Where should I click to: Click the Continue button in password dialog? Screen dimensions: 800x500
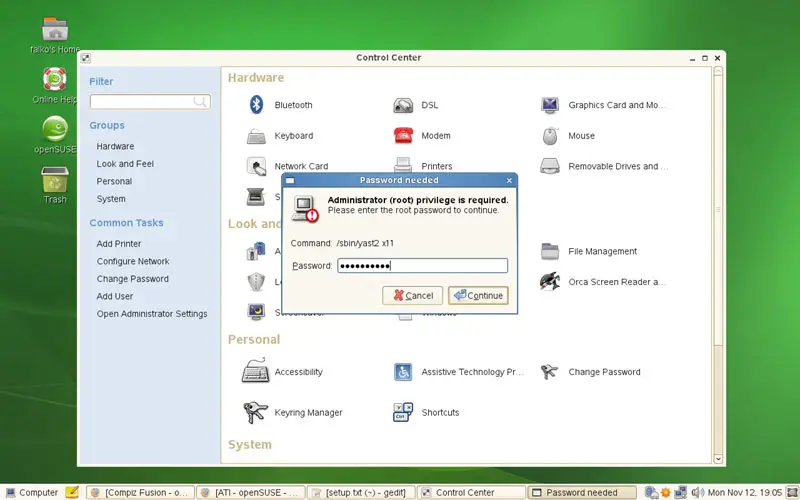pyautogui.click(x=478, y=295)
